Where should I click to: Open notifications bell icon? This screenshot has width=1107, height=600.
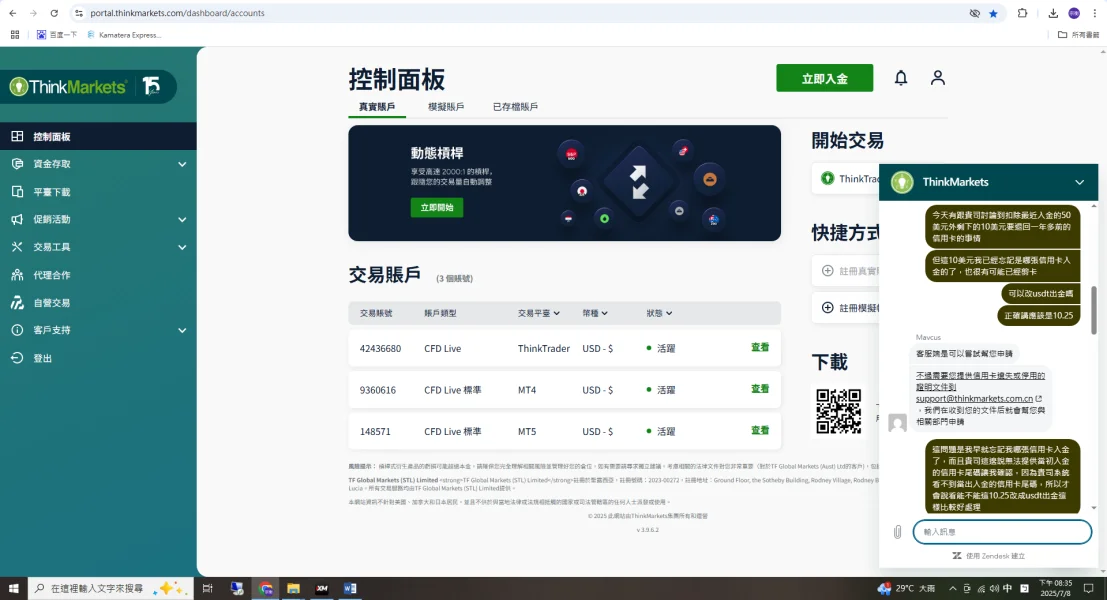tap(901, 78)
